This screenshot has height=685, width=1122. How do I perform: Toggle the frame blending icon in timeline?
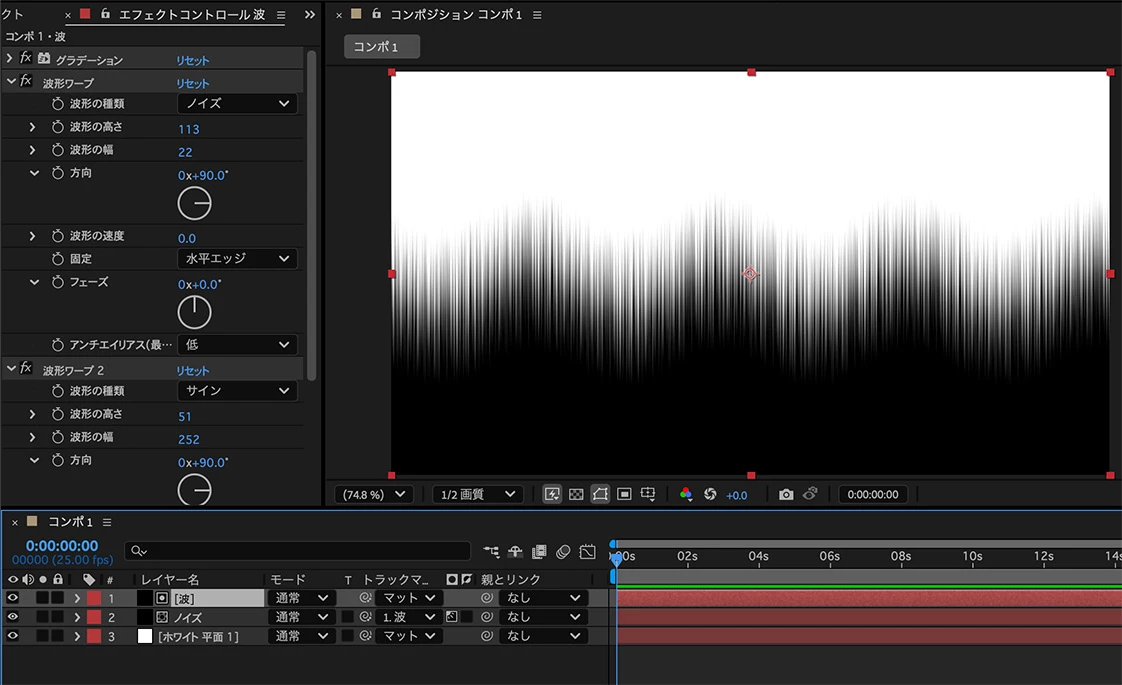click(539, 551)
